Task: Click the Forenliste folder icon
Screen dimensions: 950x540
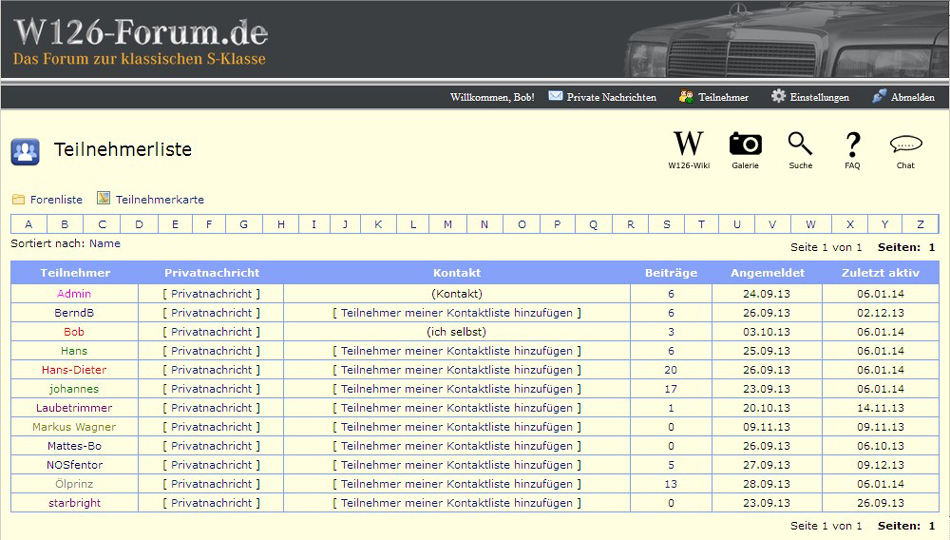Action: click(x=18, y=199)
